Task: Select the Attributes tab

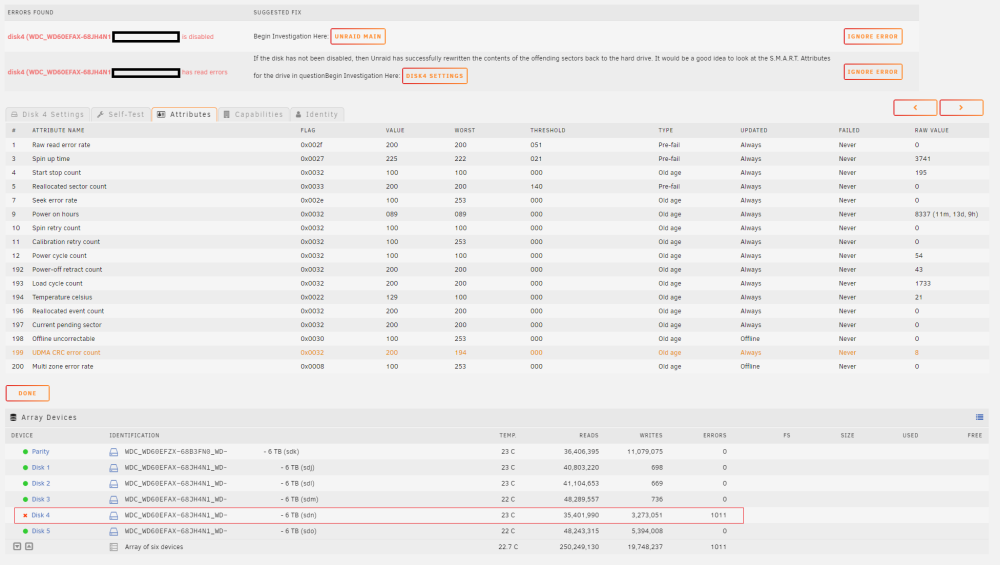Action: point(184,114)
